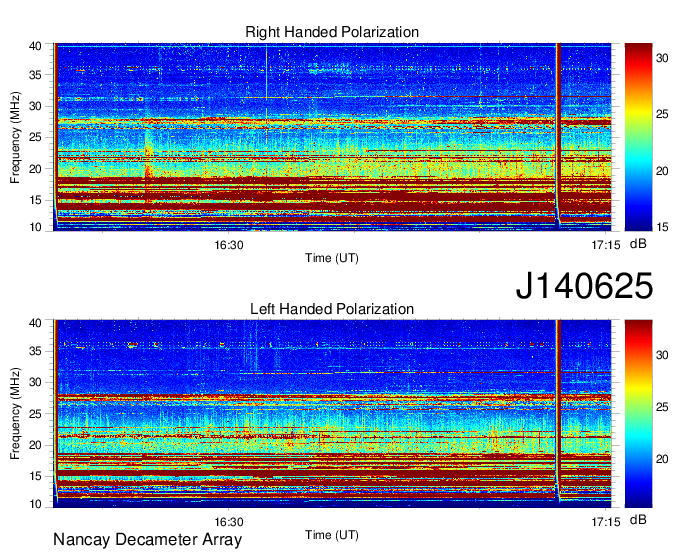The height and width of the screenshot is (552, 680).
Task: Click the Nancay Decameter Array caption
Action: (x=147, y=539)
